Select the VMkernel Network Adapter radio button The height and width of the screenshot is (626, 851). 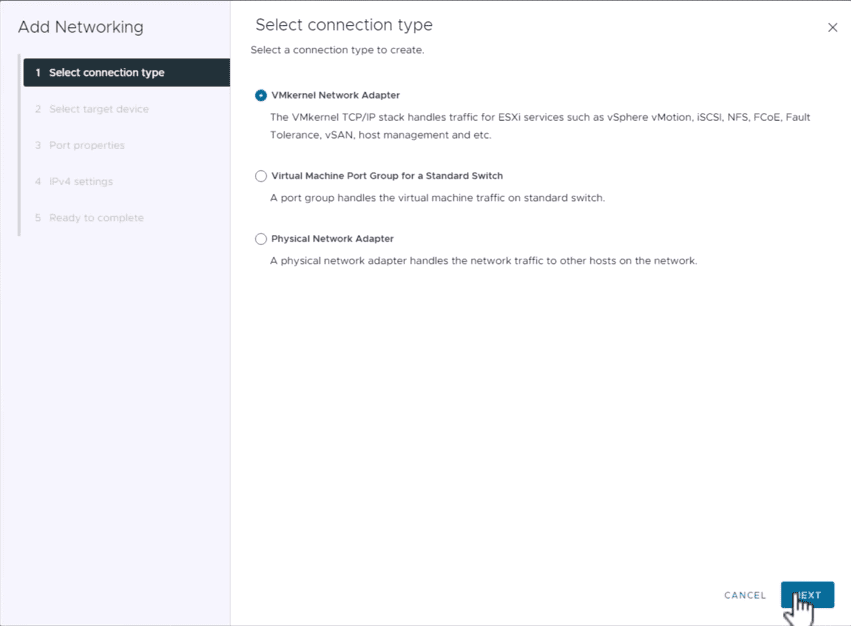[261, 96]
